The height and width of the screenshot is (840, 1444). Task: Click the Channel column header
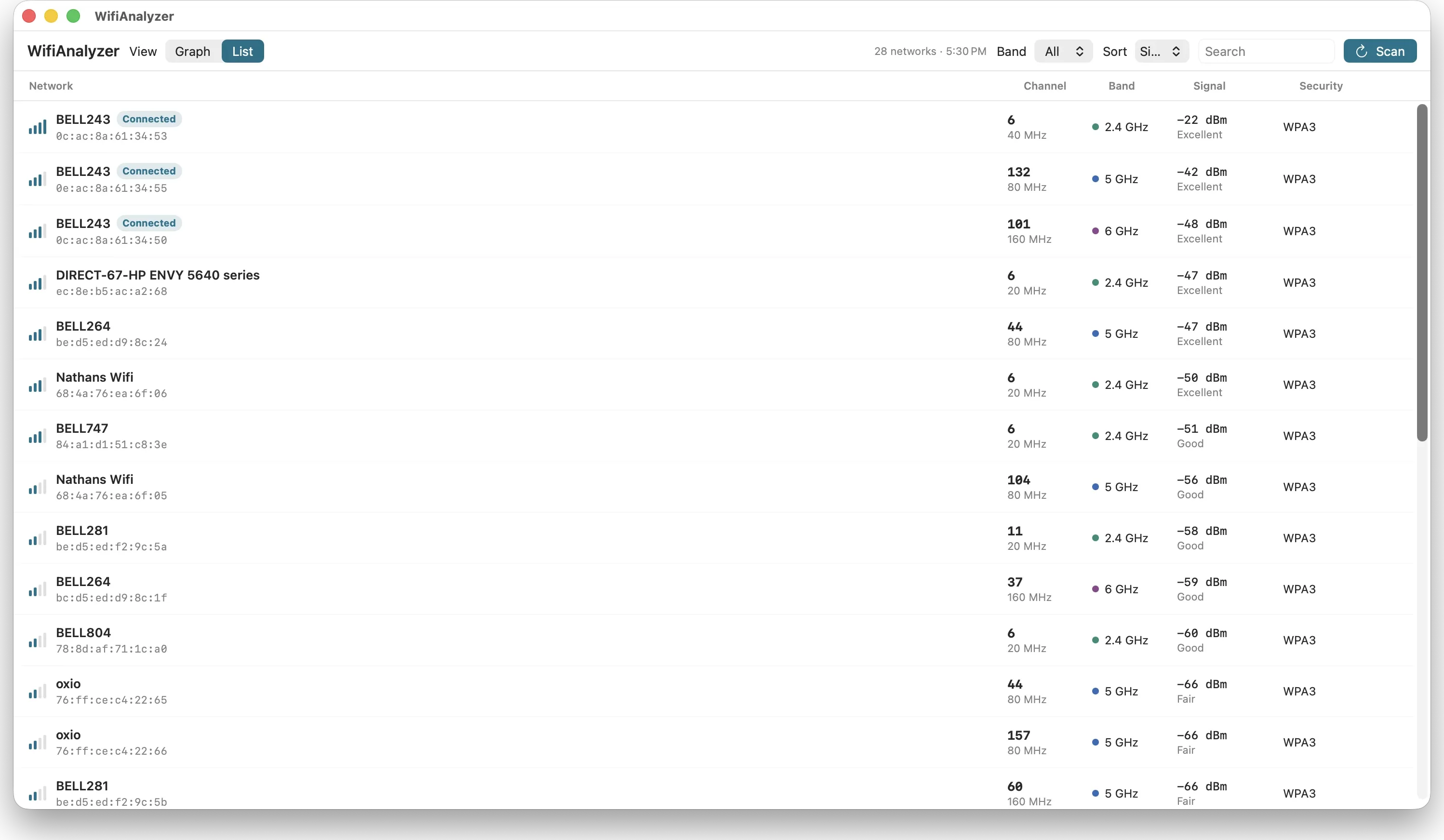(x=1044, y=86)
